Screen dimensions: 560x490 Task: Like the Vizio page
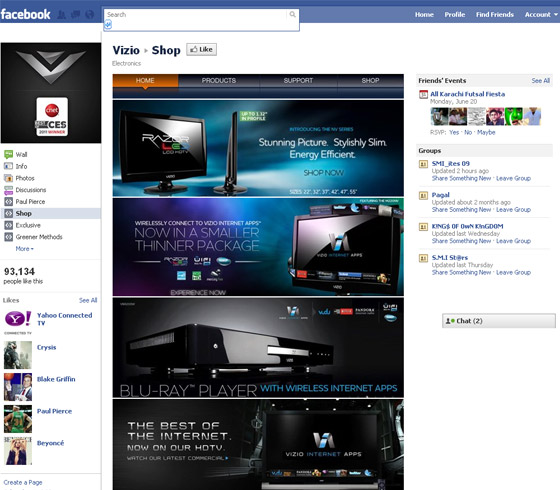click(201, 49)
